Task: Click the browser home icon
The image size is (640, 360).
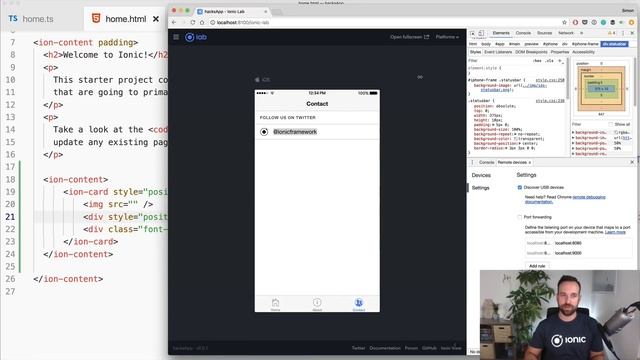Action: [202, 22]
